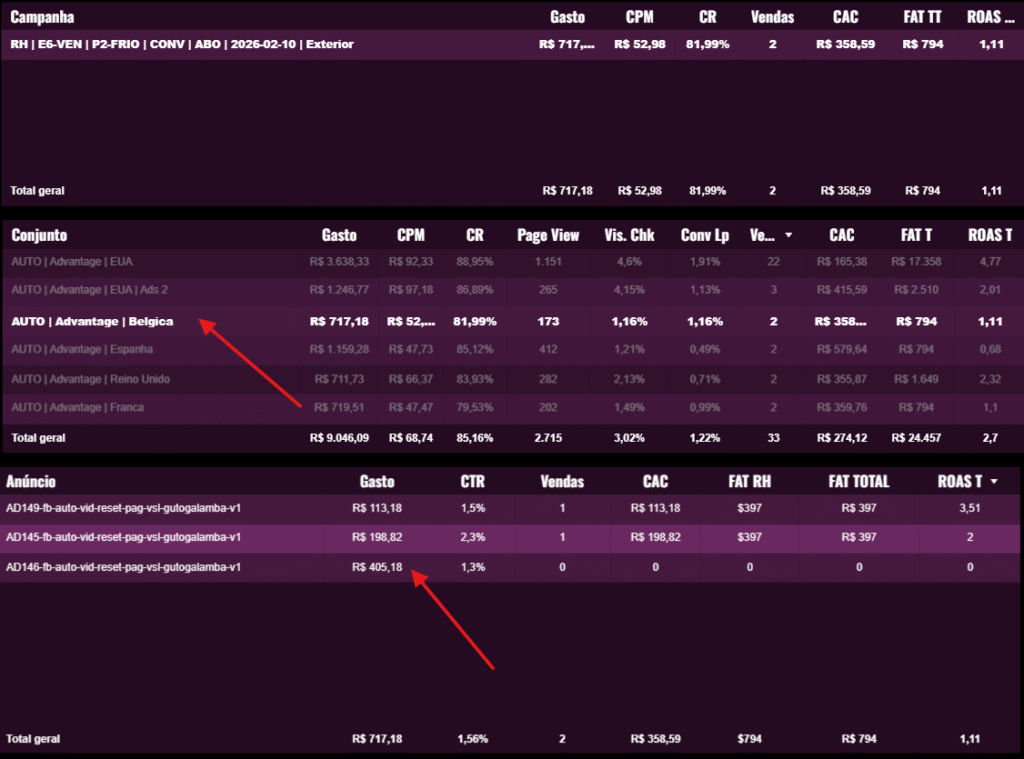Screen dimensions: 1024x759
Task: Sort by CTR column in Anúncio table
Action: pyautogui.click(x=473, y=481)
